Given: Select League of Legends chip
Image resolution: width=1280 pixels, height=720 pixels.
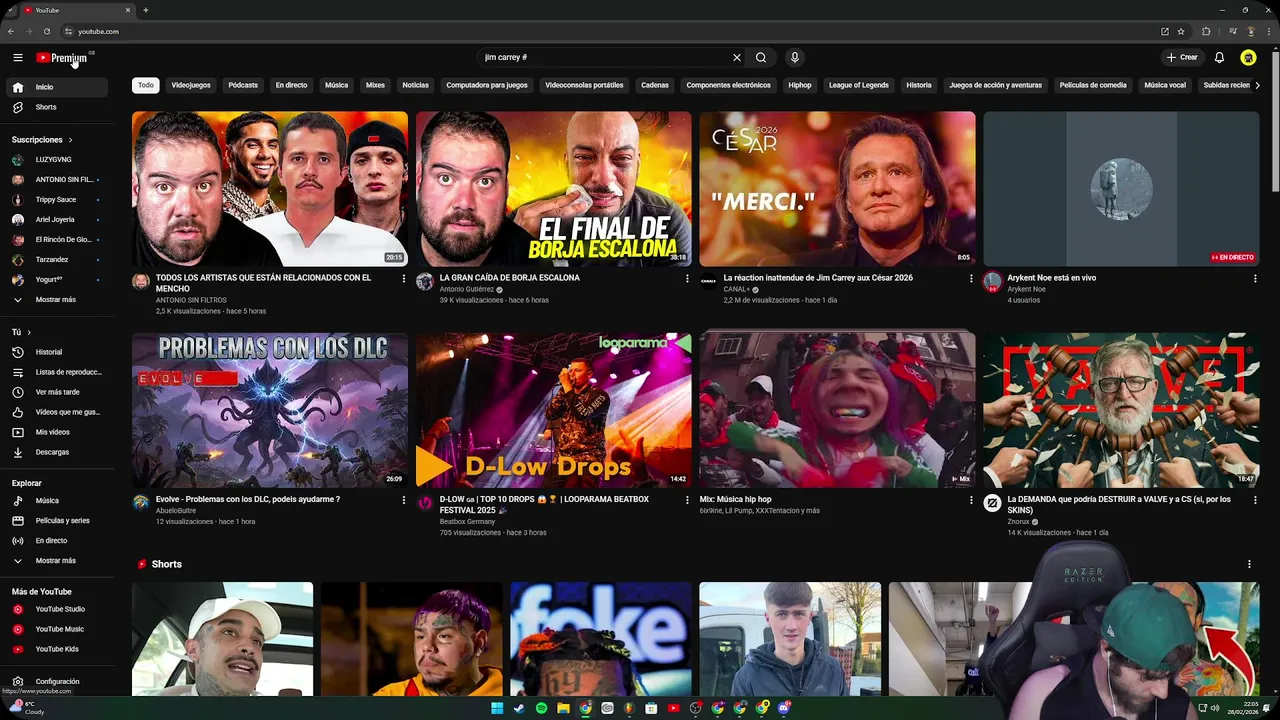Looking at the screenshot, I should [x=859, y=85].
